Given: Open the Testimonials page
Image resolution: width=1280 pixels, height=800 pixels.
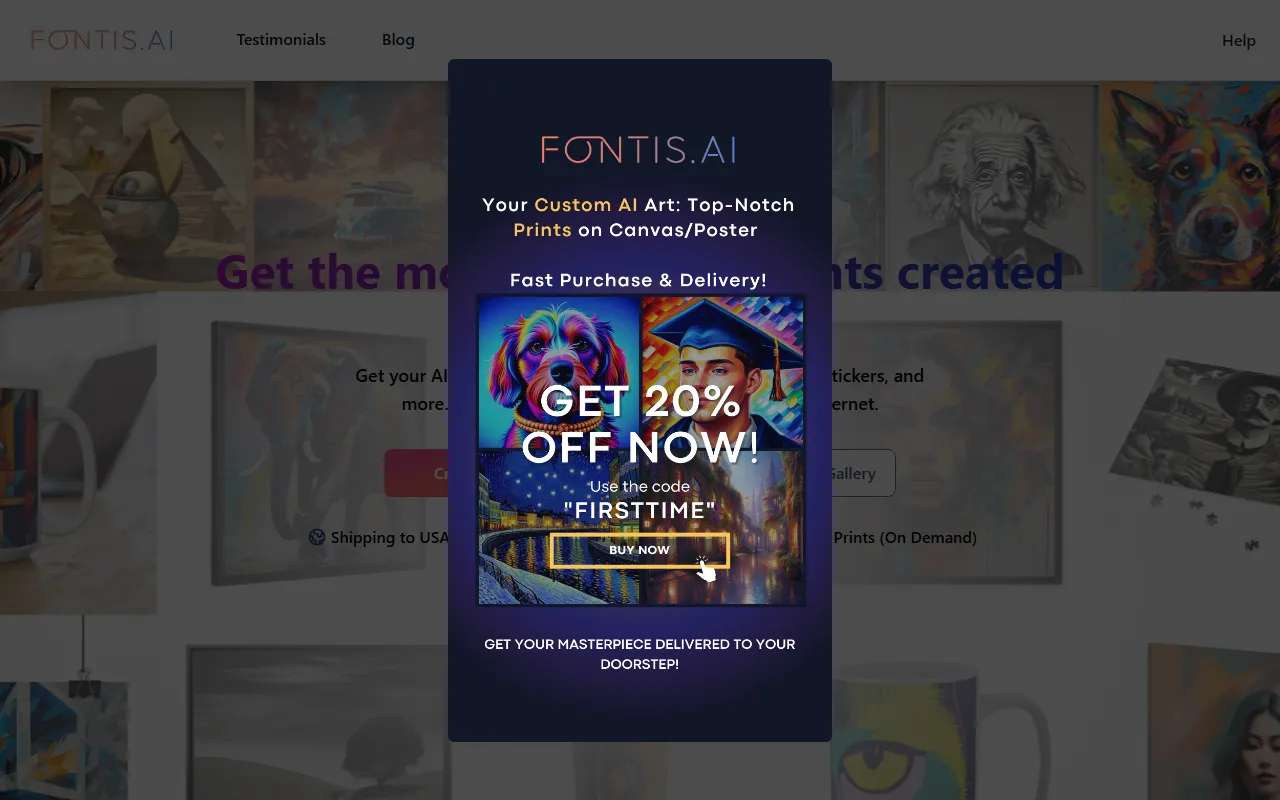Looking at the screenshot, I should (x=281, y=40).
